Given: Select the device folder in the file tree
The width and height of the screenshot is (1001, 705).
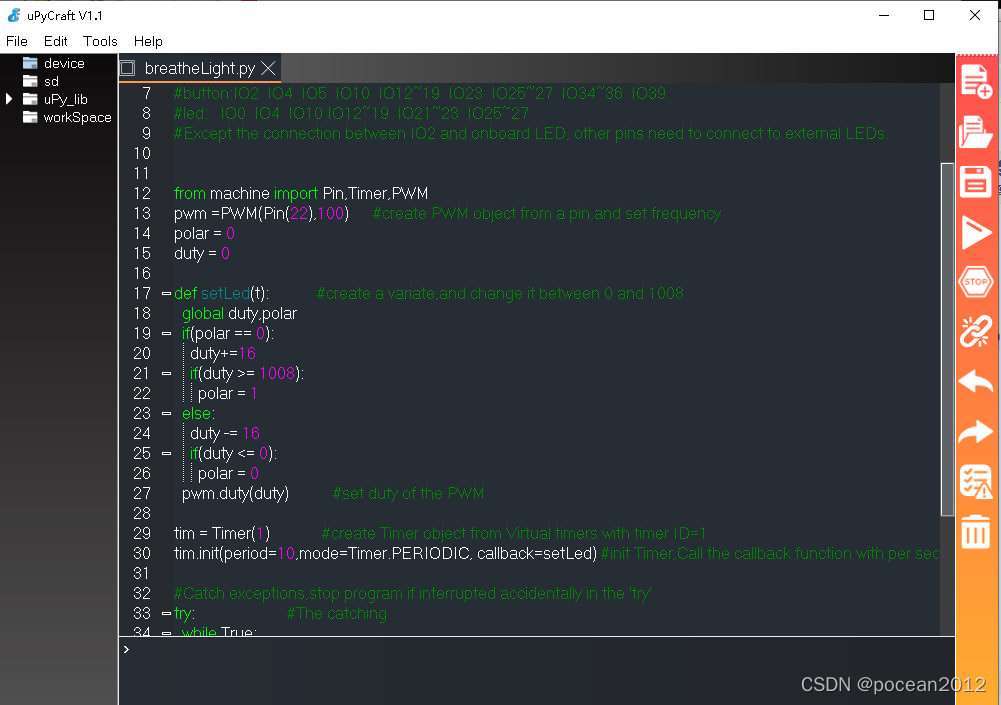Looking at the screenshot, I should click(x=64, y=63).
